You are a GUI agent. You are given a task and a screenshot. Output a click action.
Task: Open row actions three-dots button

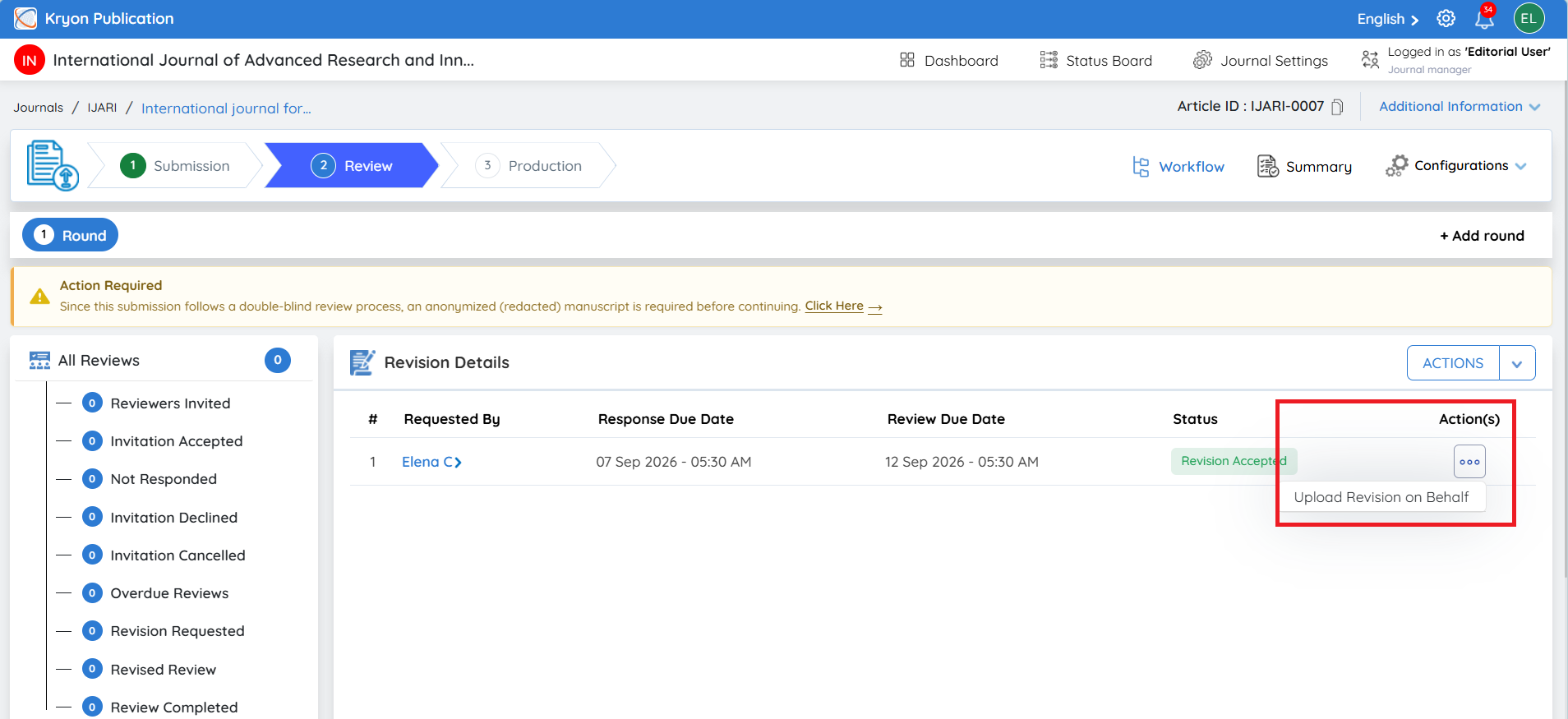coord(1469,462)
